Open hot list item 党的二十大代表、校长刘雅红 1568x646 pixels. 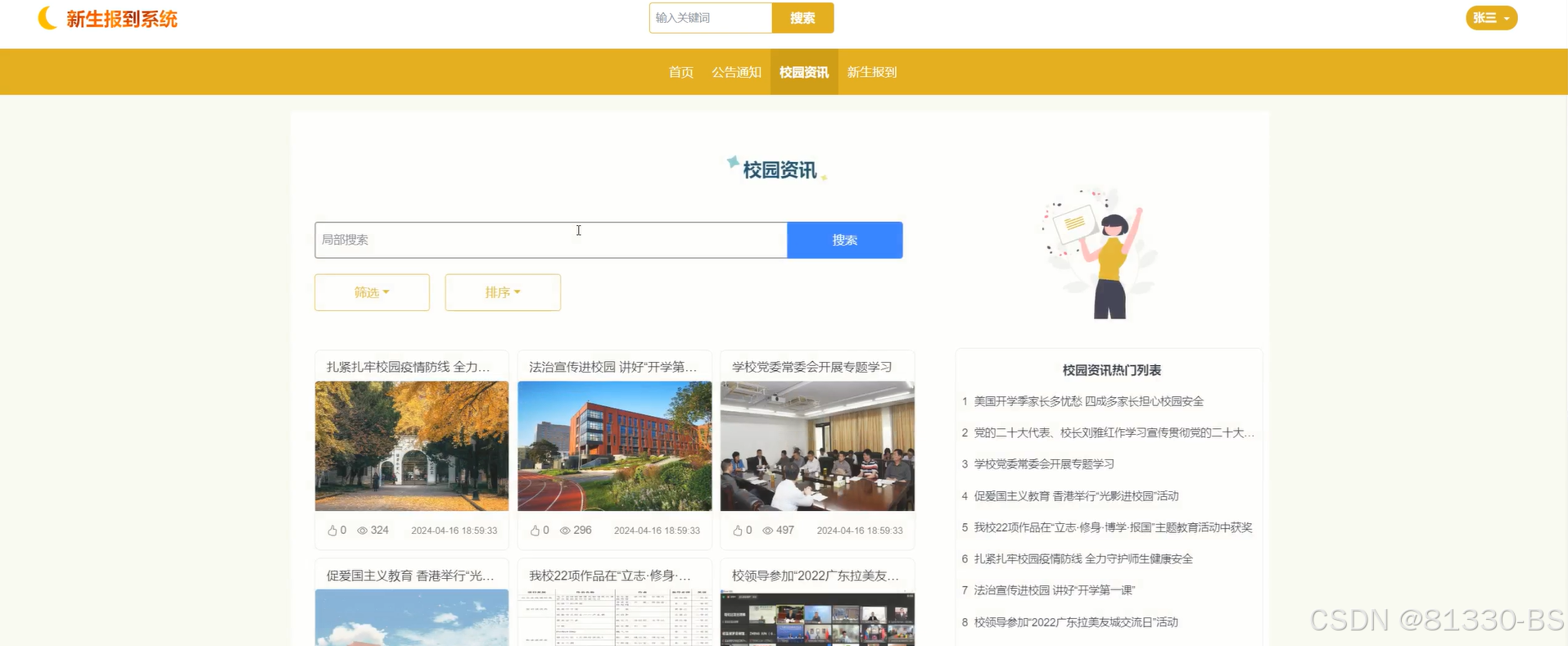1114,432
